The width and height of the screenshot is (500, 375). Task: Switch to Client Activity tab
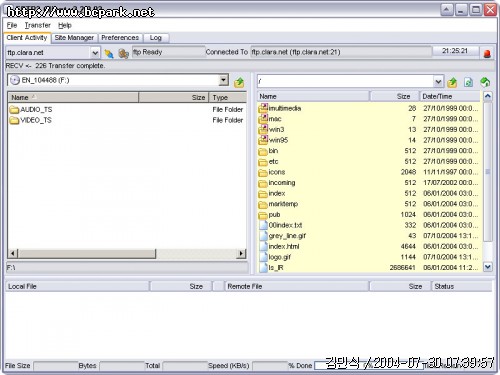coord(27,38)
